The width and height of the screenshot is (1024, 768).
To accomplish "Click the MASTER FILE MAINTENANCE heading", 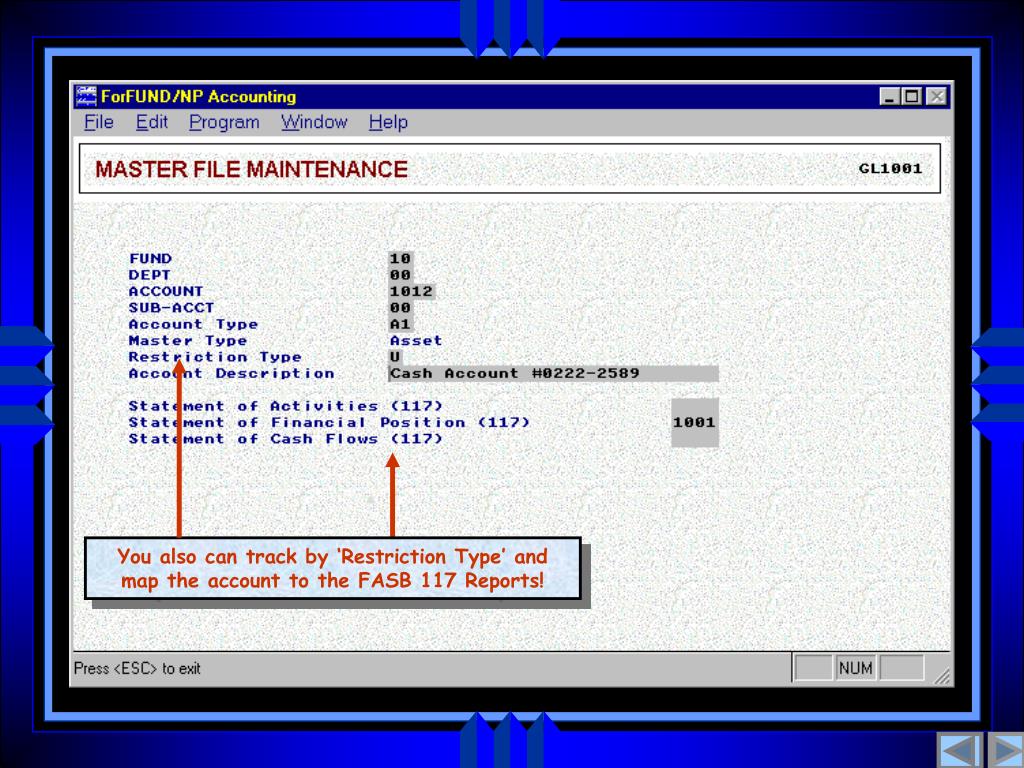I will pyautogui.click(x=251, y=169).
